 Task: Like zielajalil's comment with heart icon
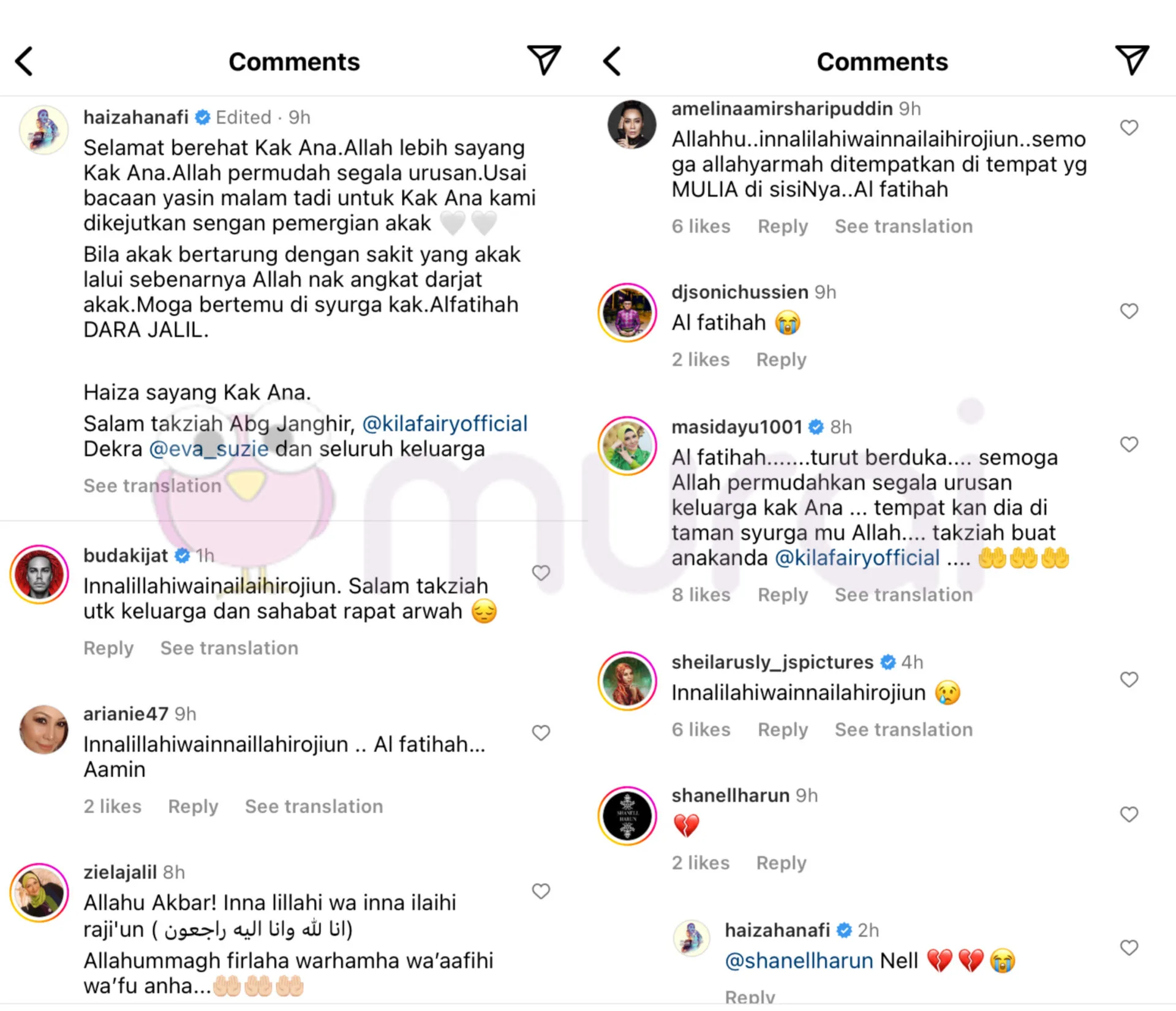541,892
